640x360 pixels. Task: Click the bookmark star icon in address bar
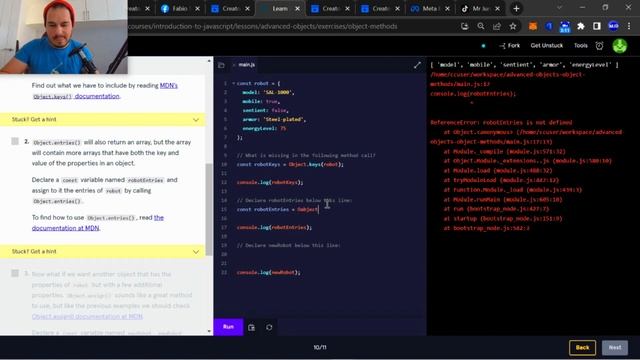(513, 26)
